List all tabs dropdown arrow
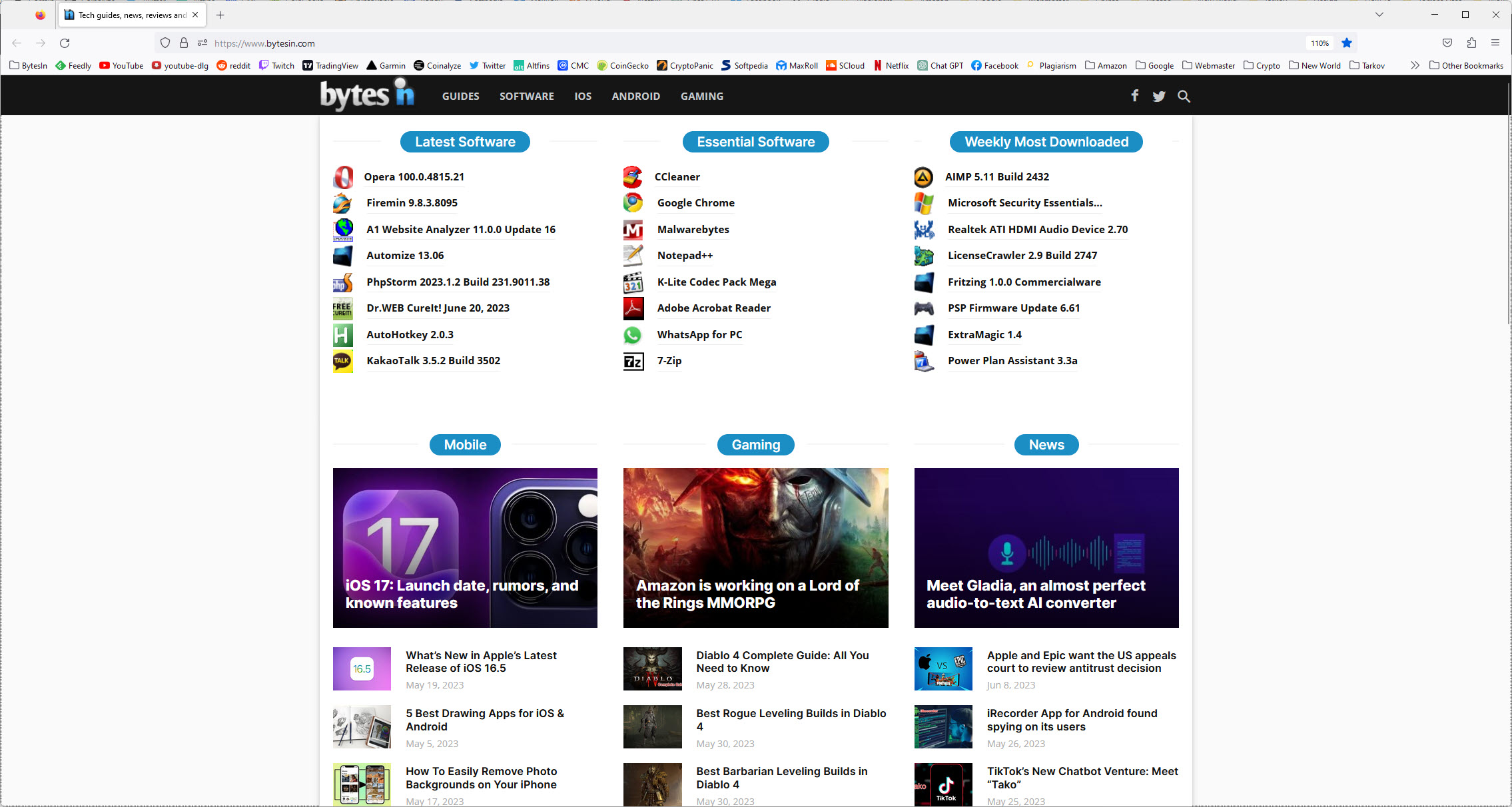Screen dimensions: 1512x807 click(1379, 15)
